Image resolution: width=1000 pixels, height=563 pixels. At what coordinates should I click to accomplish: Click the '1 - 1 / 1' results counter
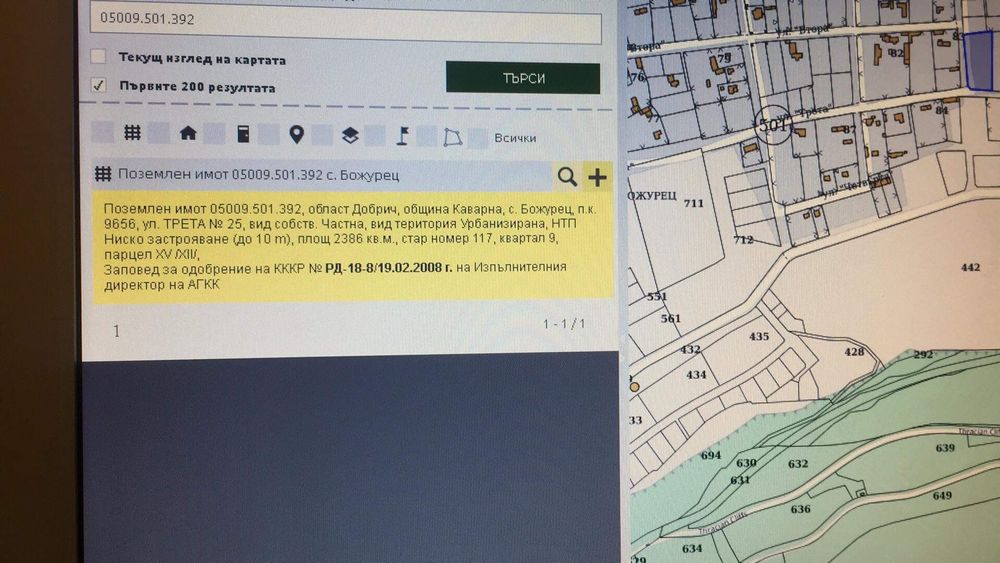point(564,324)
